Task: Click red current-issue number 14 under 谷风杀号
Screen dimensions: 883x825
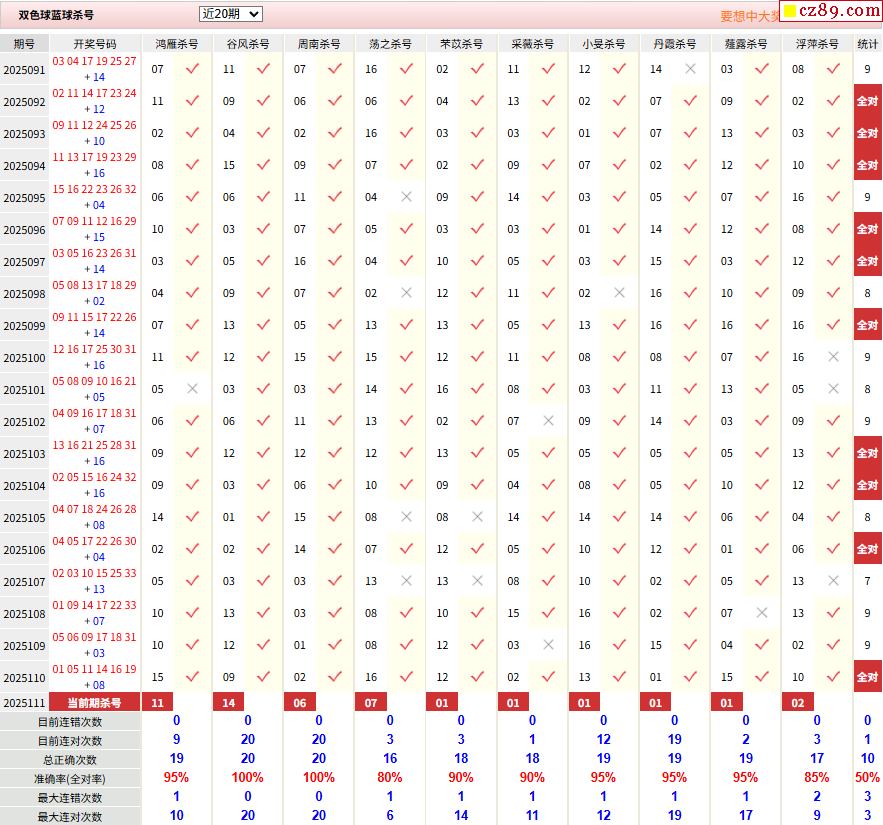Action: [x=229, y=703]
